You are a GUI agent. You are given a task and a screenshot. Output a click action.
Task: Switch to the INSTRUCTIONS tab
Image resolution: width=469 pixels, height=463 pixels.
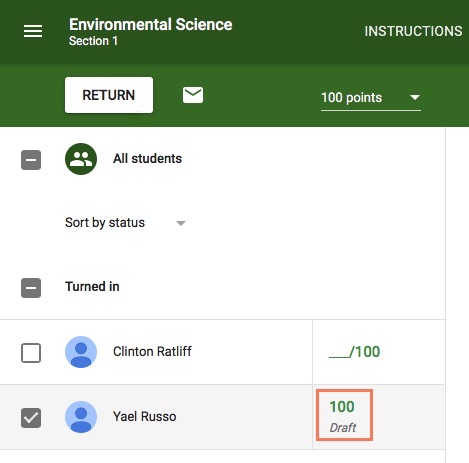413,31
